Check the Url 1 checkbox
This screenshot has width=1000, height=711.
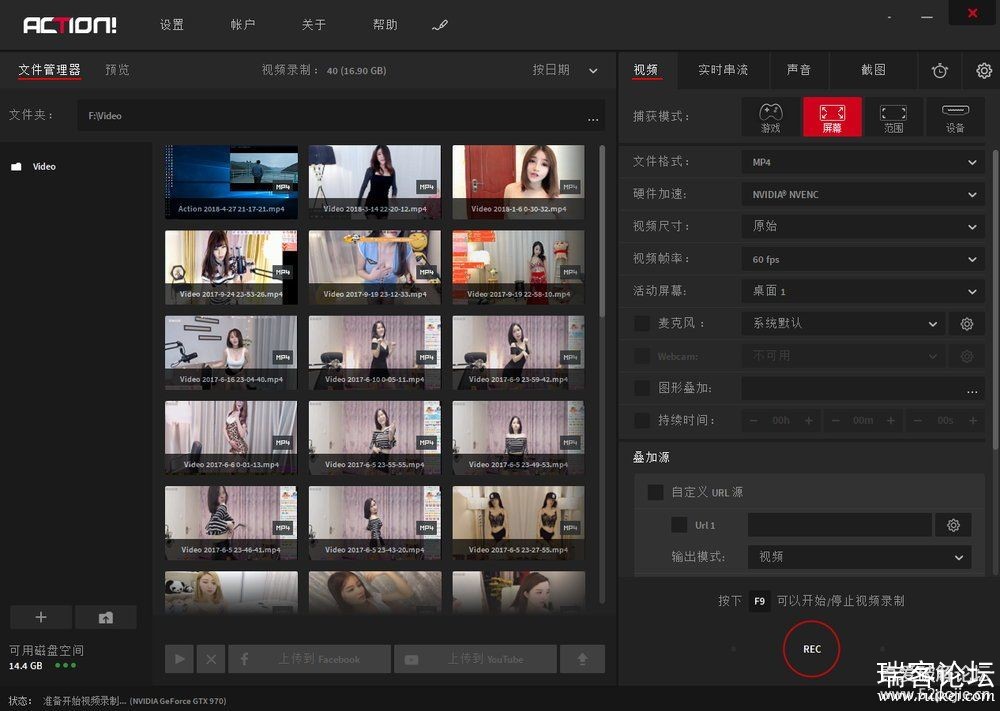coord(679,525)
